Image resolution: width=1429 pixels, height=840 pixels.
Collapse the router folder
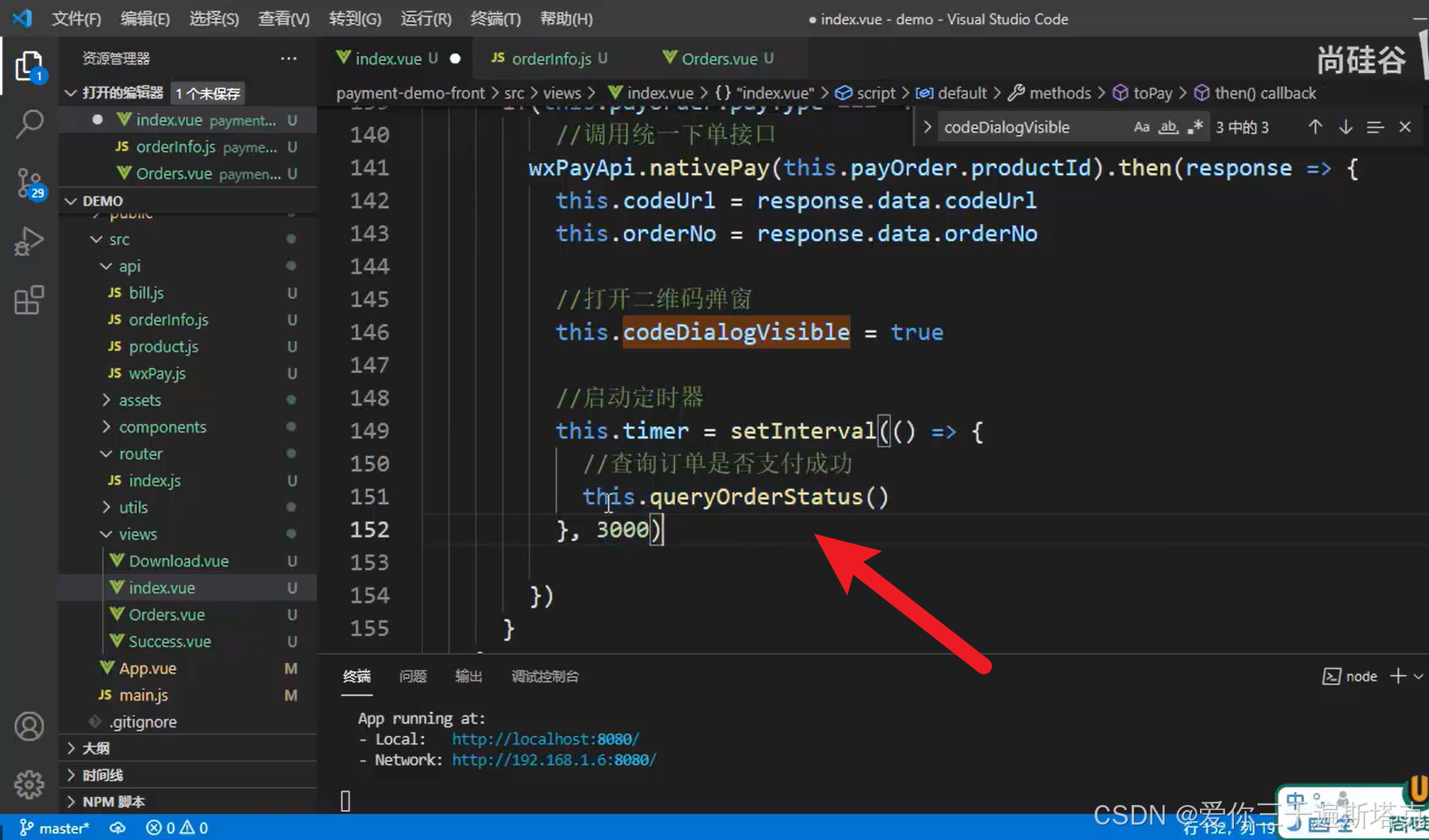[106, 453]
